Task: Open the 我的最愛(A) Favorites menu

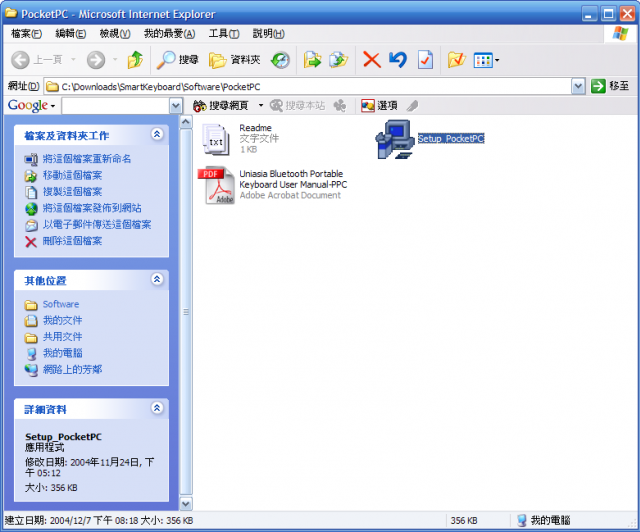Action: point(169,33)
